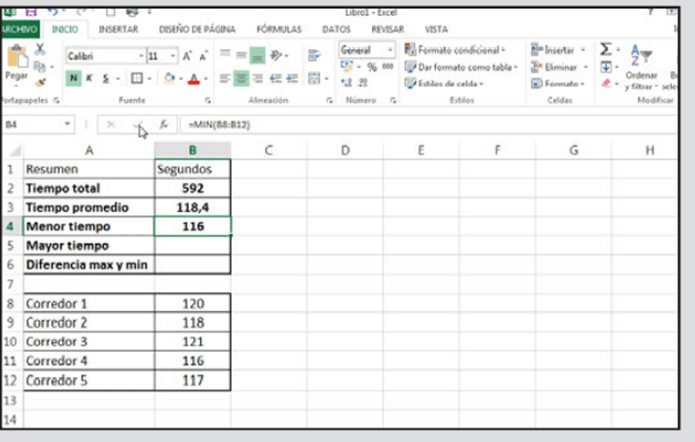The image size is (695, 442).
Task: Open the INSERTAR ribbon tab
Action: (118, 29)
